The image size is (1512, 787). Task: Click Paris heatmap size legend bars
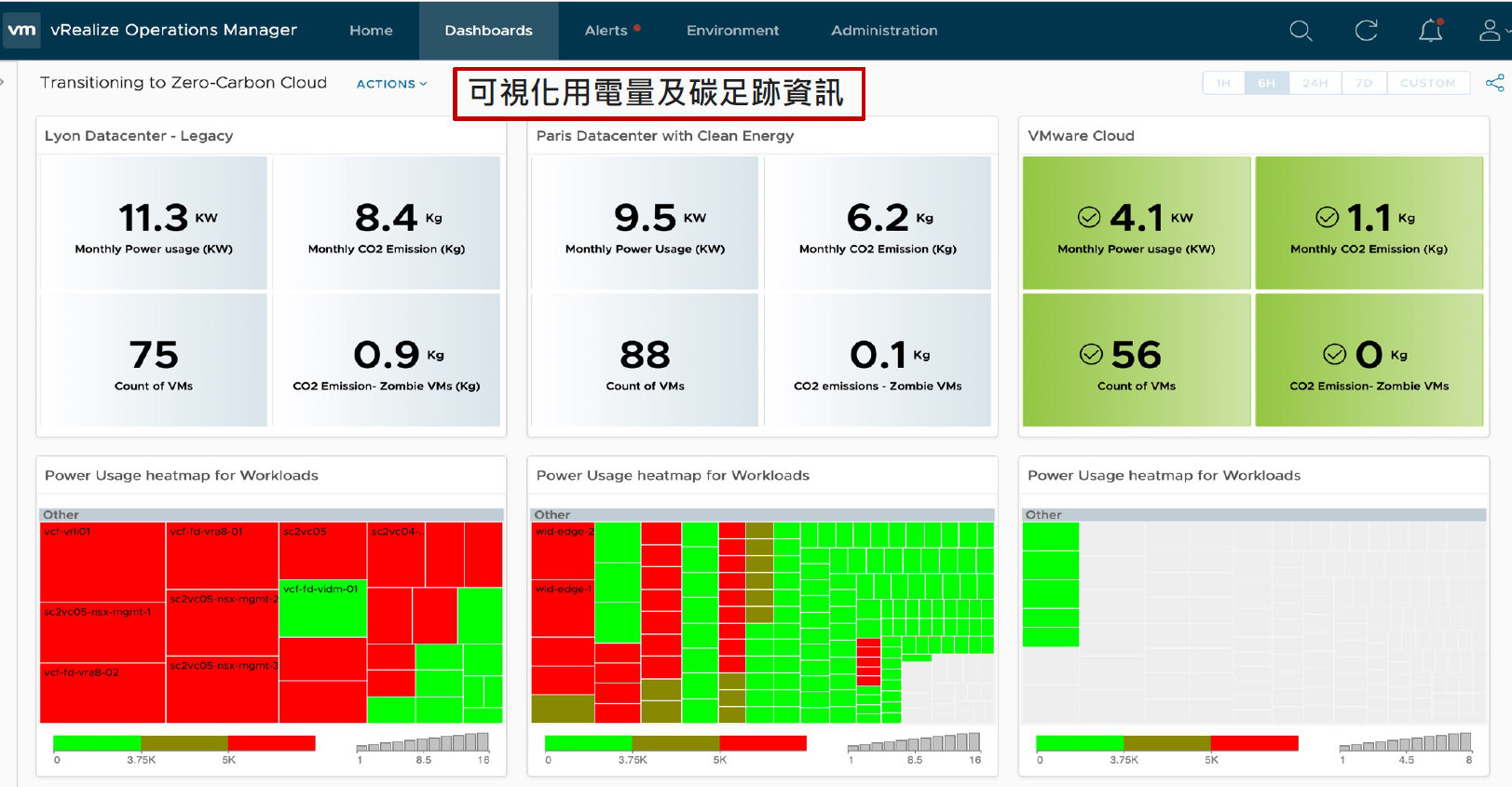click(914, 742)
